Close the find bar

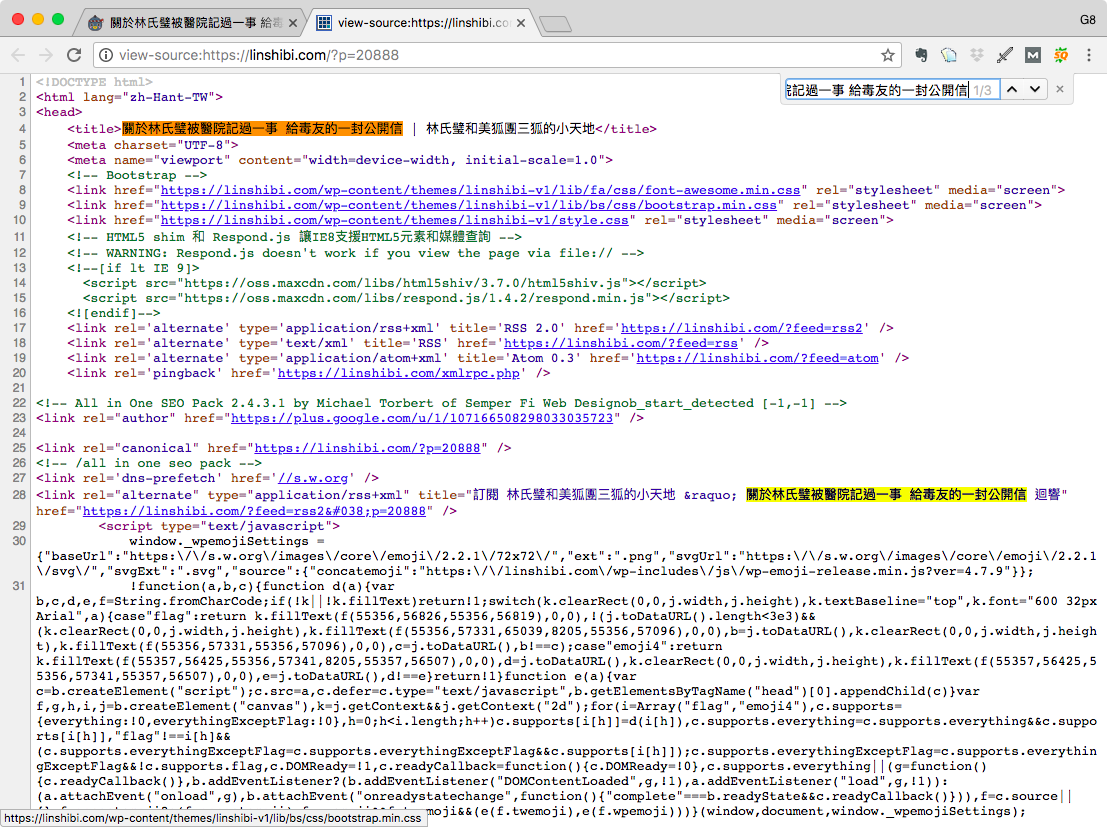click(1060, 89)
